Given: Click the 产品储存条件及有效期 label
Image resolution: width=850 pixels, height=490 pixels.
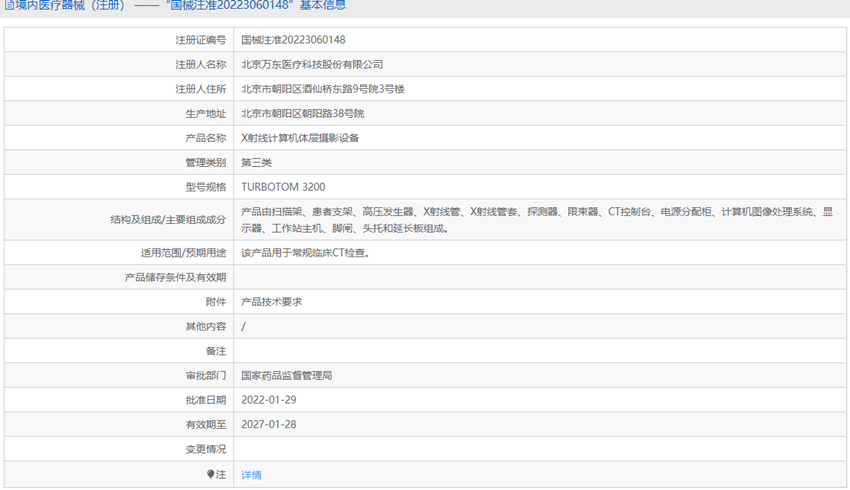Looking at the screenshot, I should tap(175, 278).
